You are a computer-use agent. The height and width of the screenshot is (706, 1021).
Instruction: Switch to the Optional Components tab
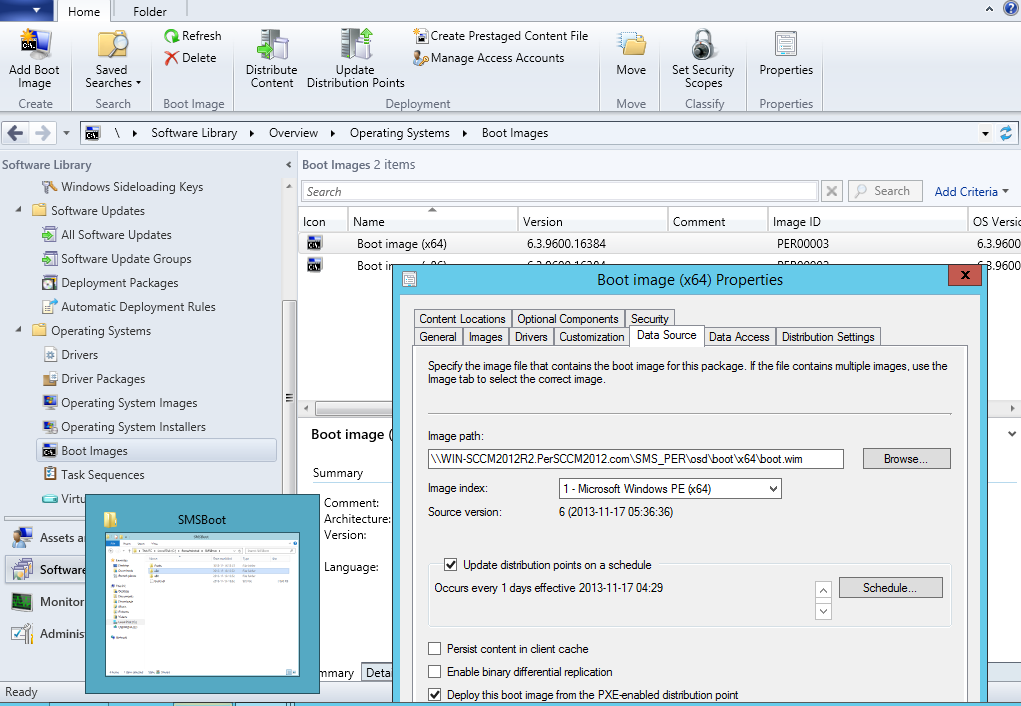[568, 318]
